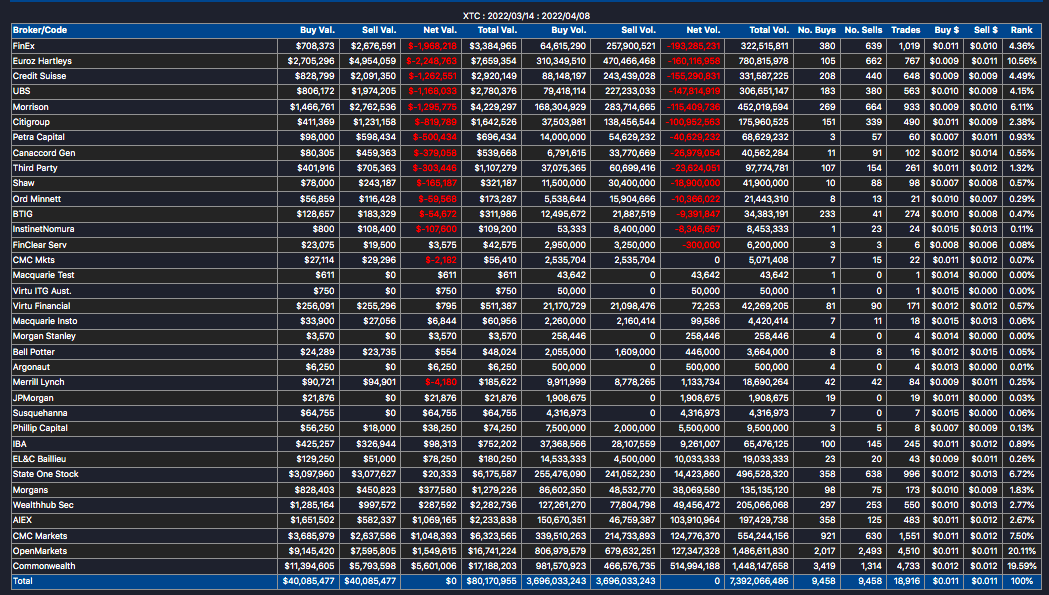This screenshot has height=595, width=1049.
Task: Click Commonwealth net value $5,601,006
Action: pos(434,566)
